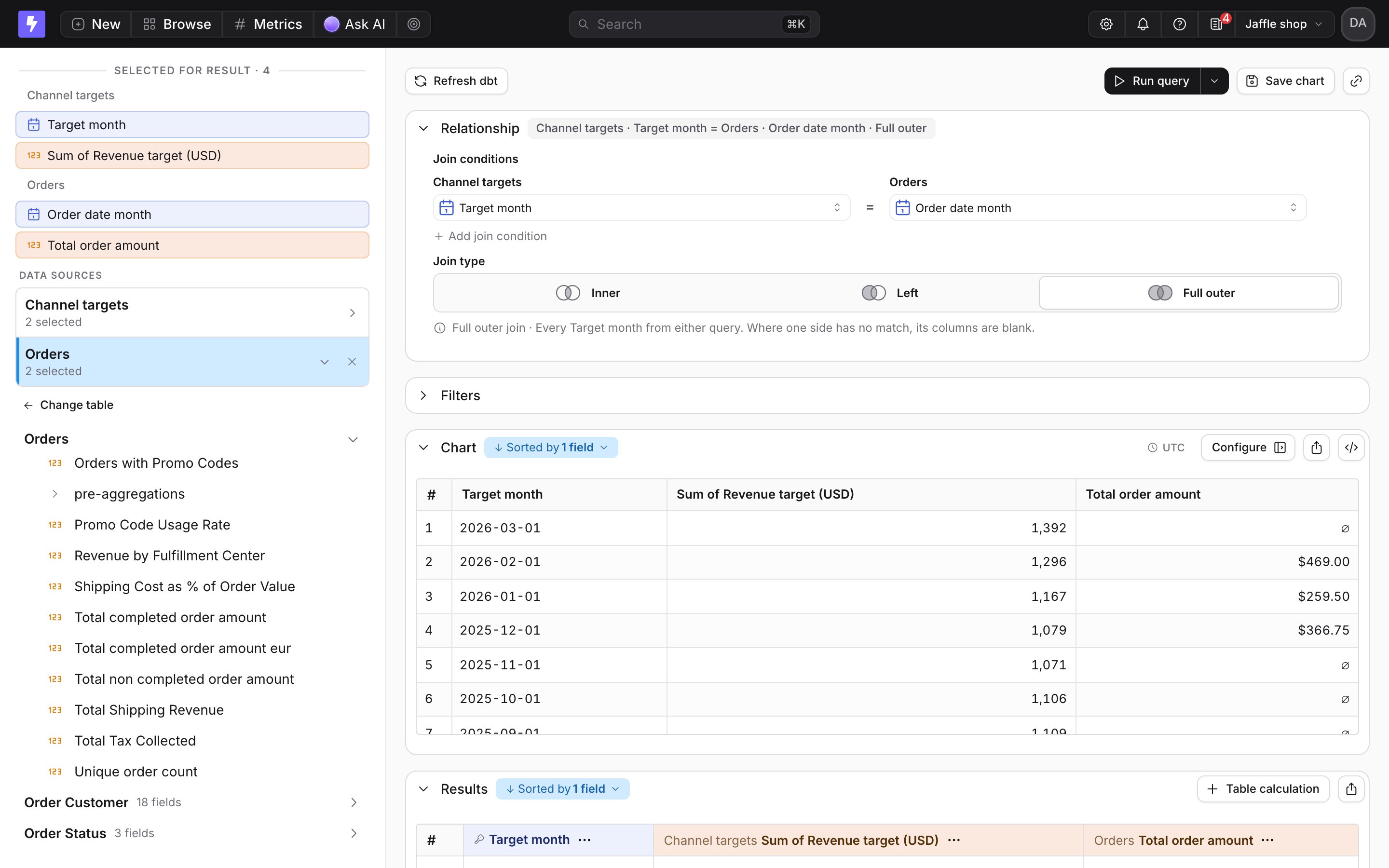Viewport: 1389px width, 868px height.
Task: Open menu for Target month results column
Action: (x=585, y=840)
